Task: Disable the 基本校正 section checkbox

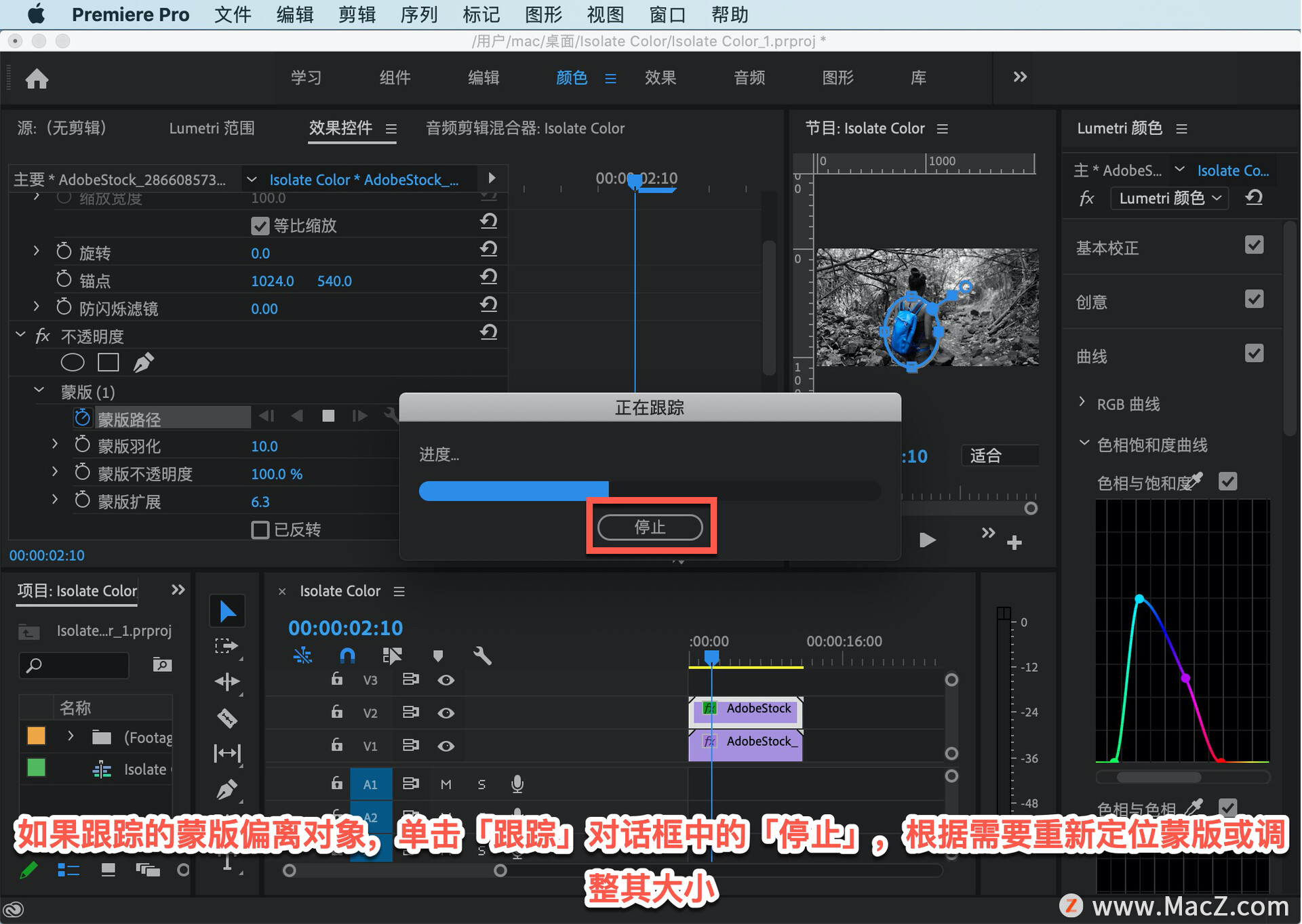Action: click(x=1255, y=245)
